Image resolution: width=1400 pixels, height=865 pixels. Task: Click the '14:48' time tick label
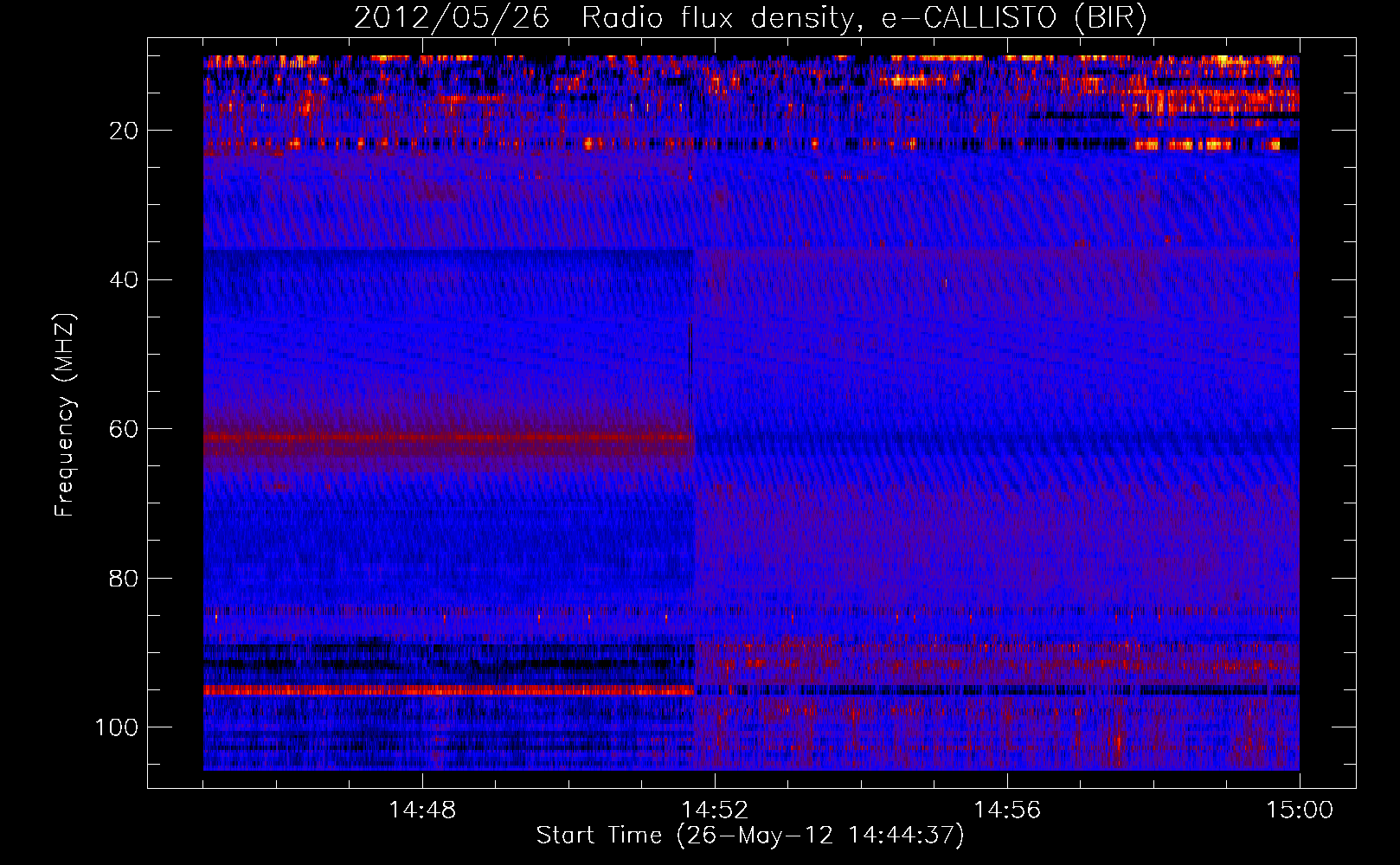point(422,811)
